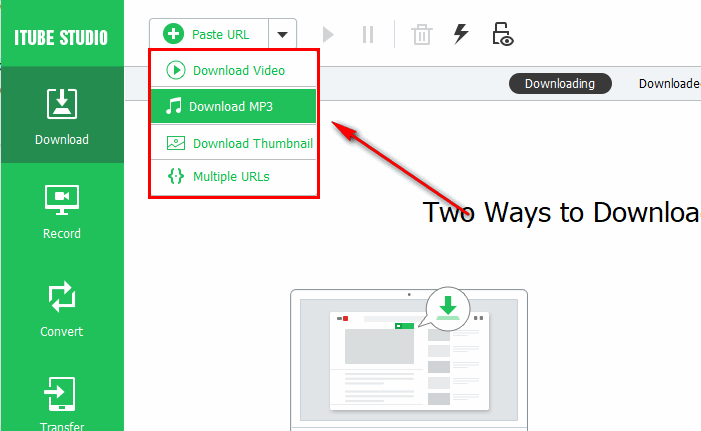
Task: Click the laptop illustration download bubble
Action: coord(448,309)
